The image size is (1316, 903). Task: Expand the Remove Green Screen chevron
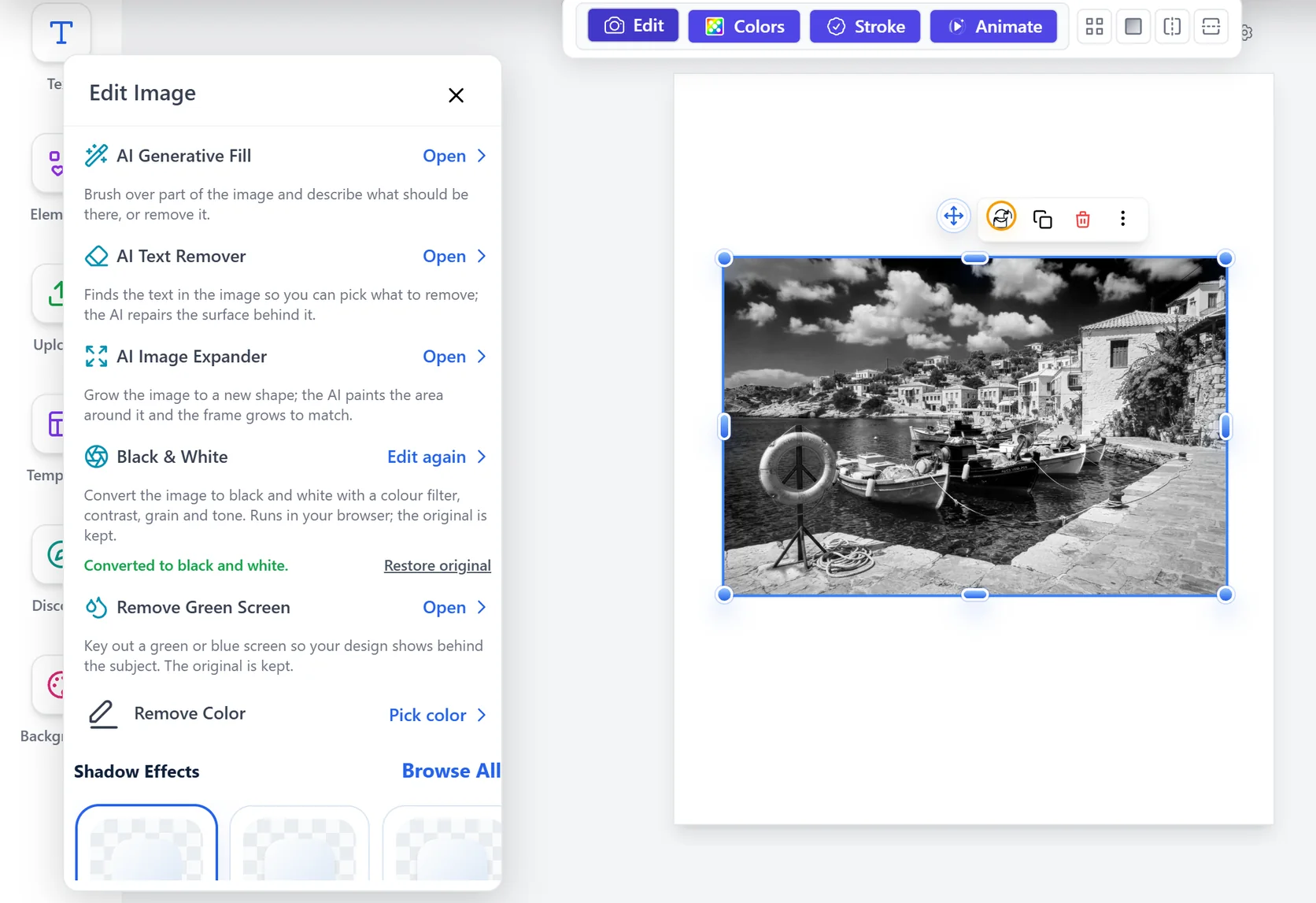(482, 607)
